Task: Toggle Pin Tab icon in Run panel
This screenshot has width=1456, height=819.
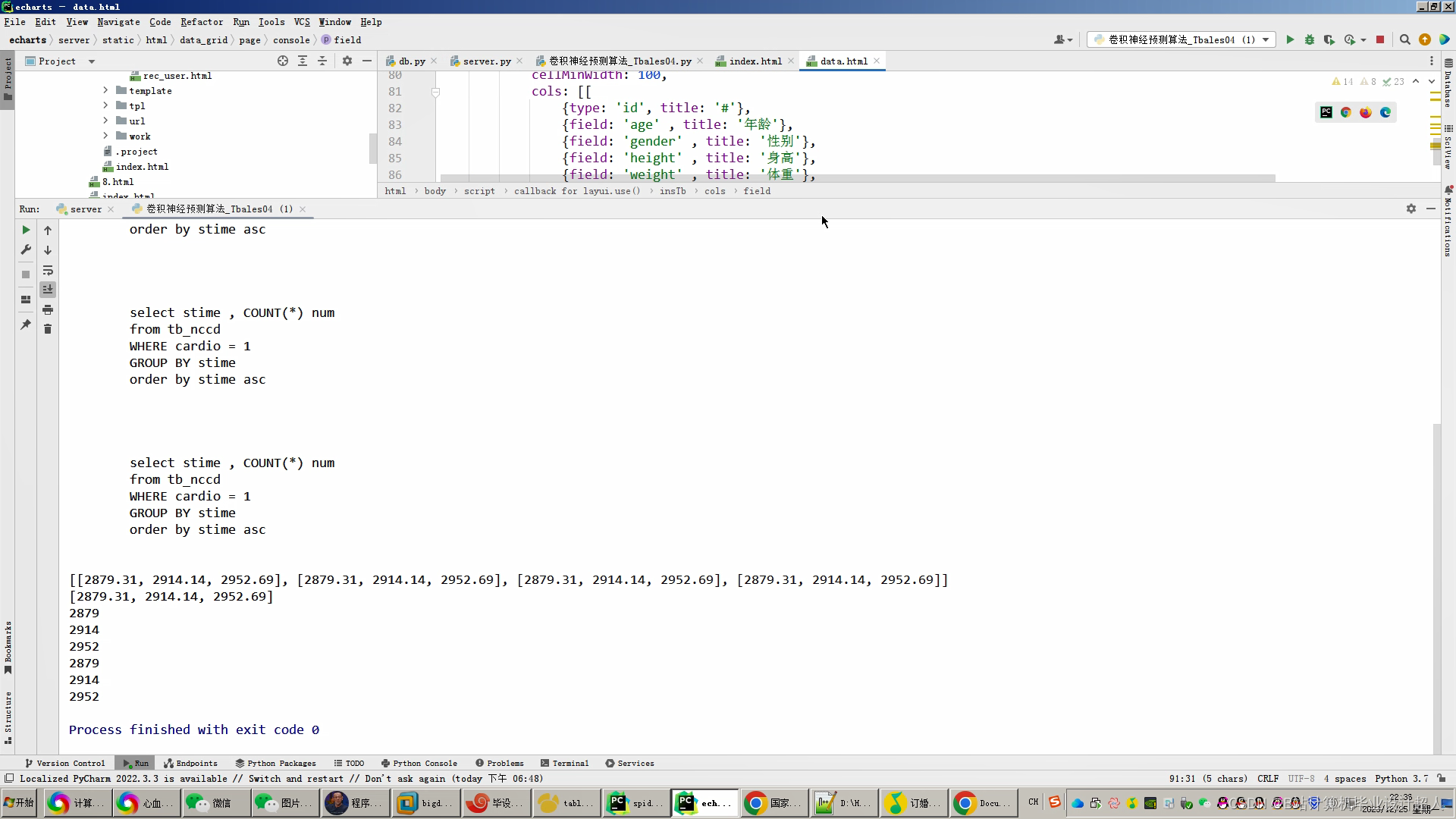Action: 26,325
